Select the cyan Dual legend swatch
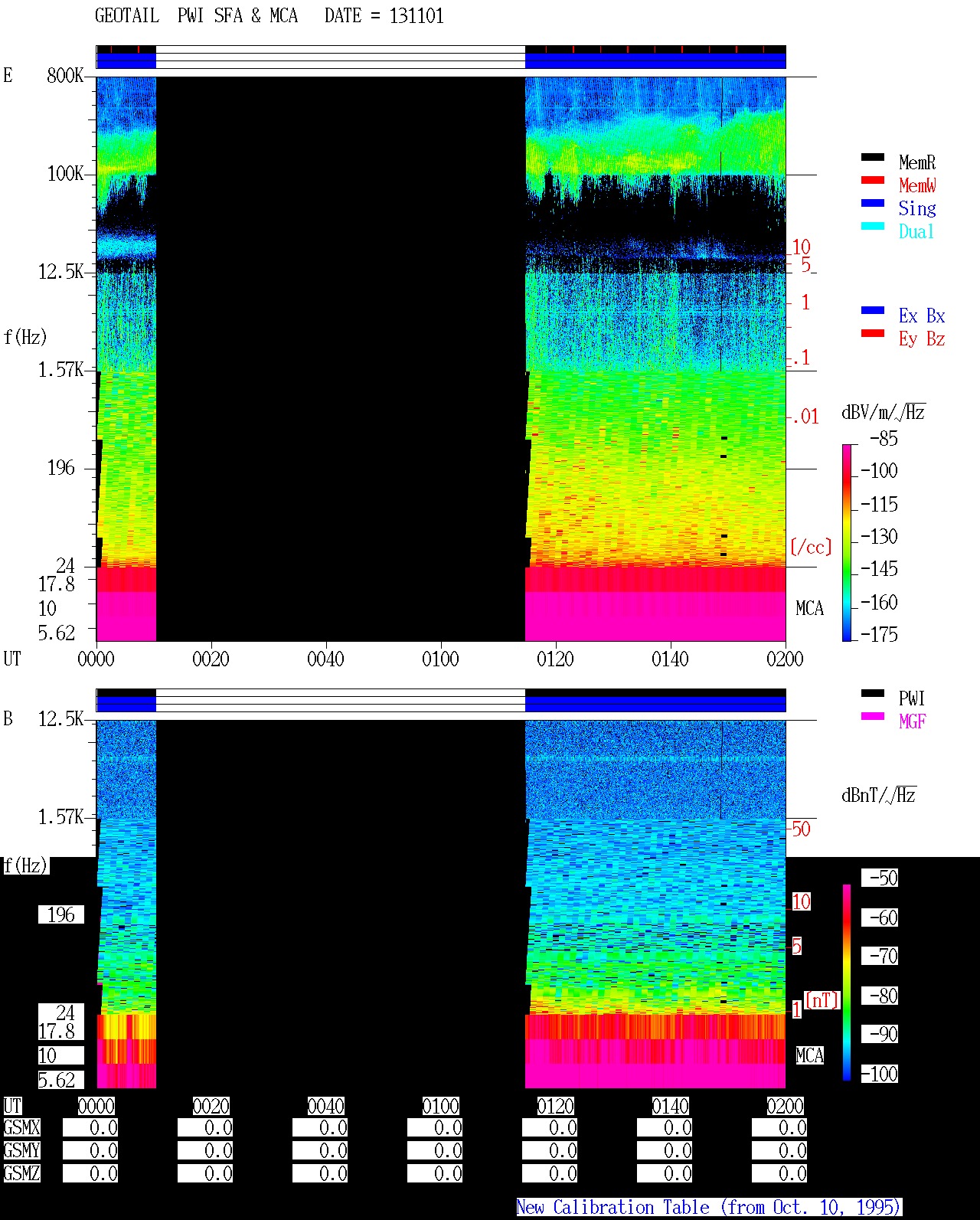The height and width of the screenshot is (1220, 980). [x=873, y=226]
